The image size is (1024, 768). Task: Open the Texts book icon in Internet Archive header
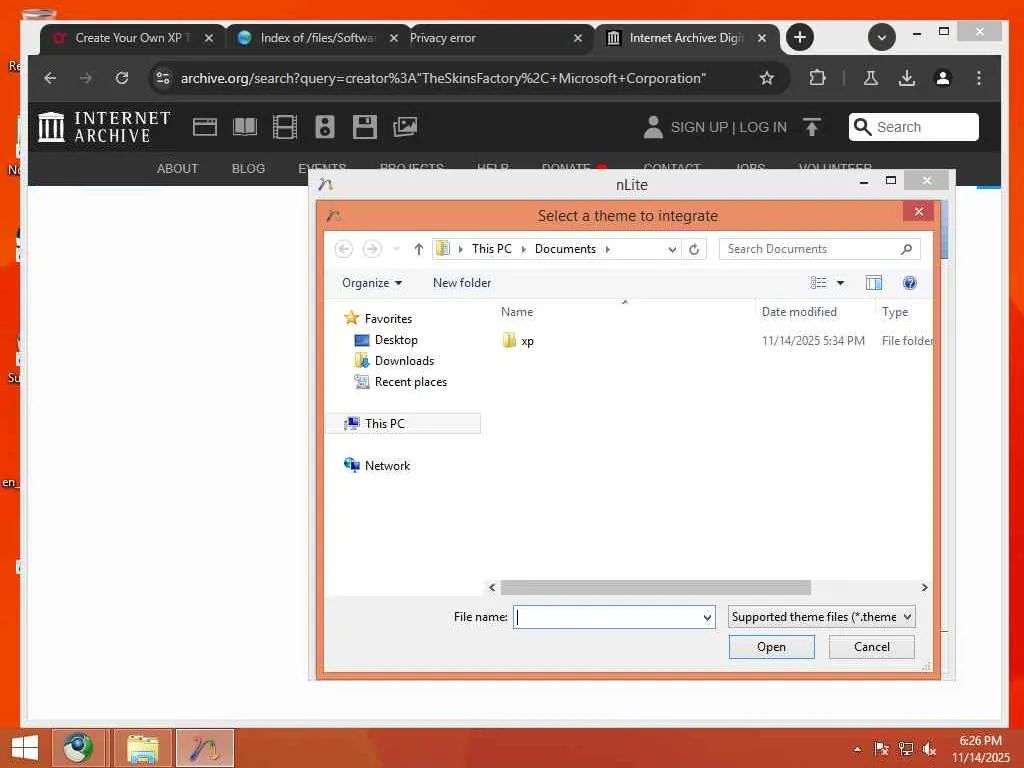pos(245,127)
